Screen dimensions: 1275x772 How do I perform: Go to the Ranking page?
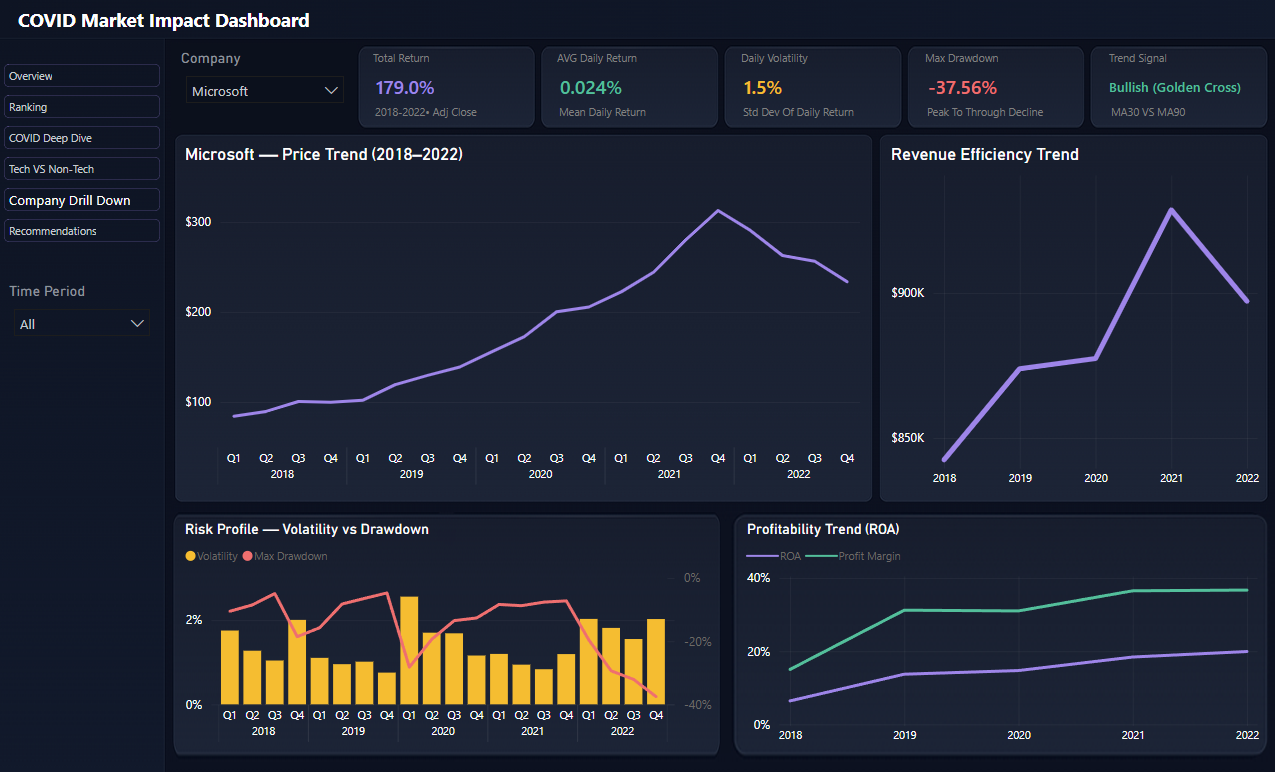[x=82, y=107]
